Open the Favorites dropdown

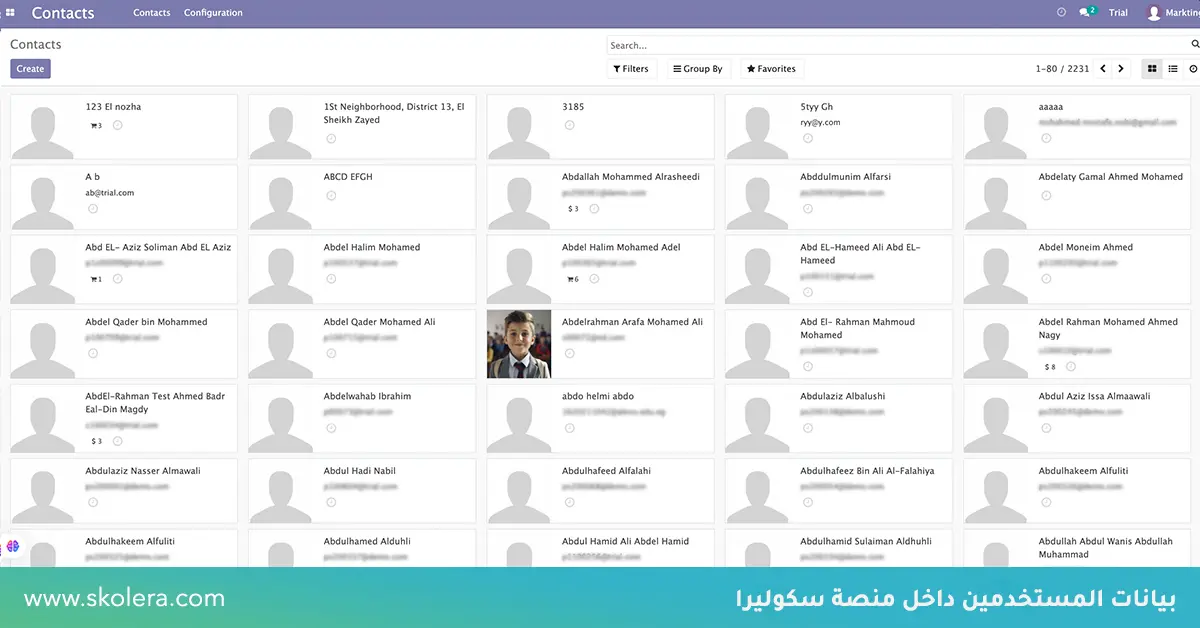coord(771,69)
